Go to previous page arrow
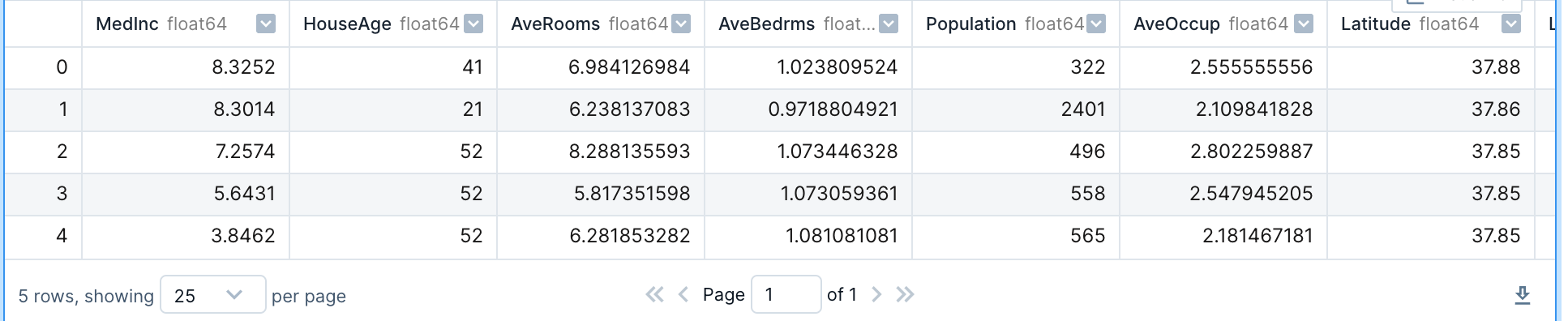The height and width of the screenshot is (321, 1568). click(683, 294)
